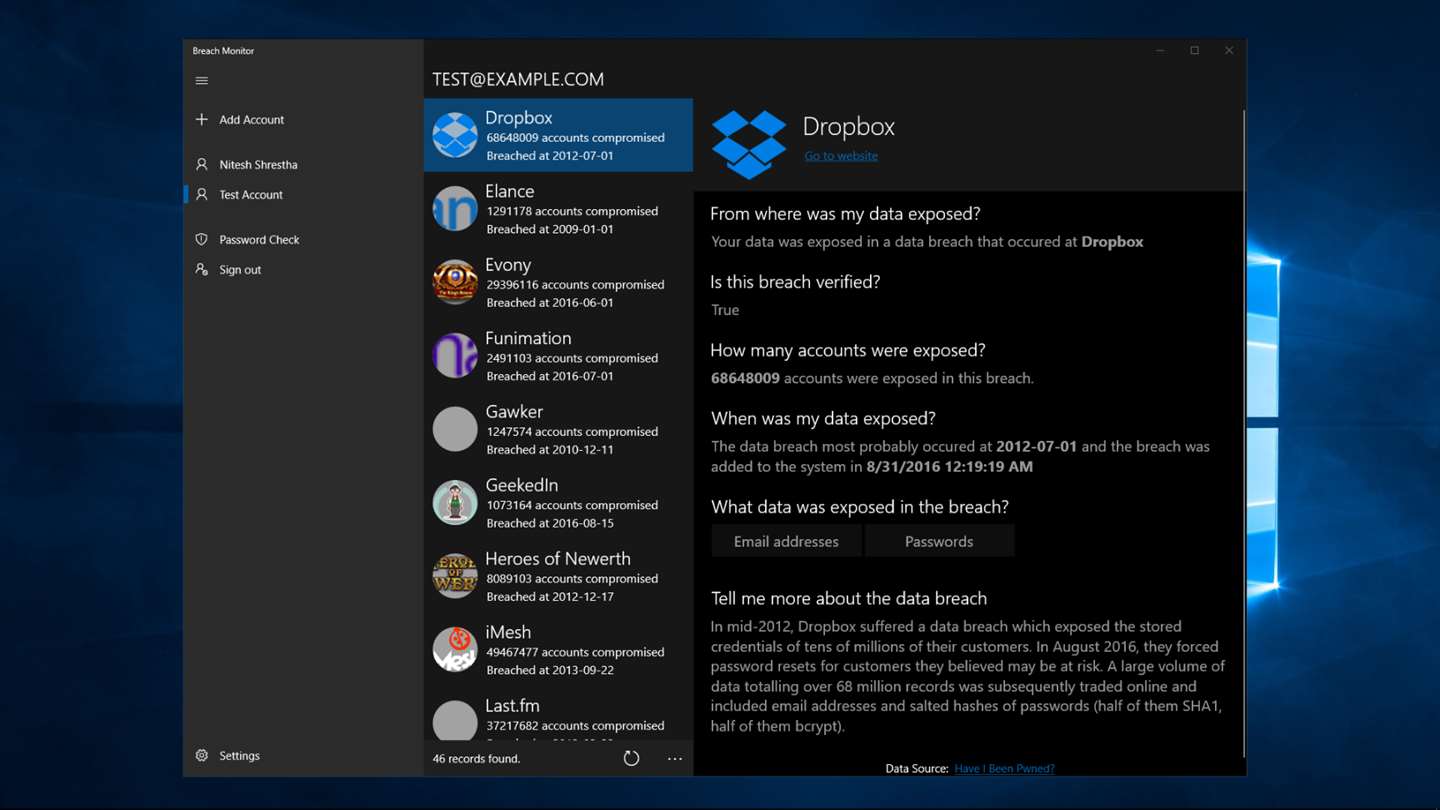
Task: Click the Dropbox avatar in the list
Action: [455, 135]
